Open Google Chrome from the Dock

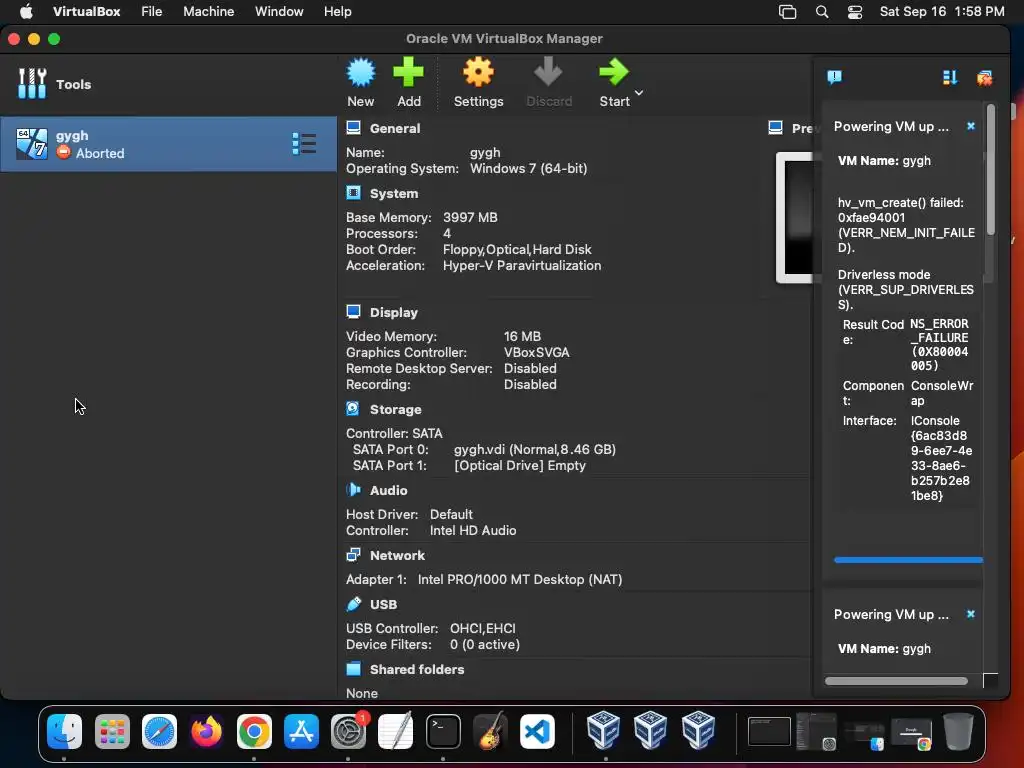click(254, 731)
